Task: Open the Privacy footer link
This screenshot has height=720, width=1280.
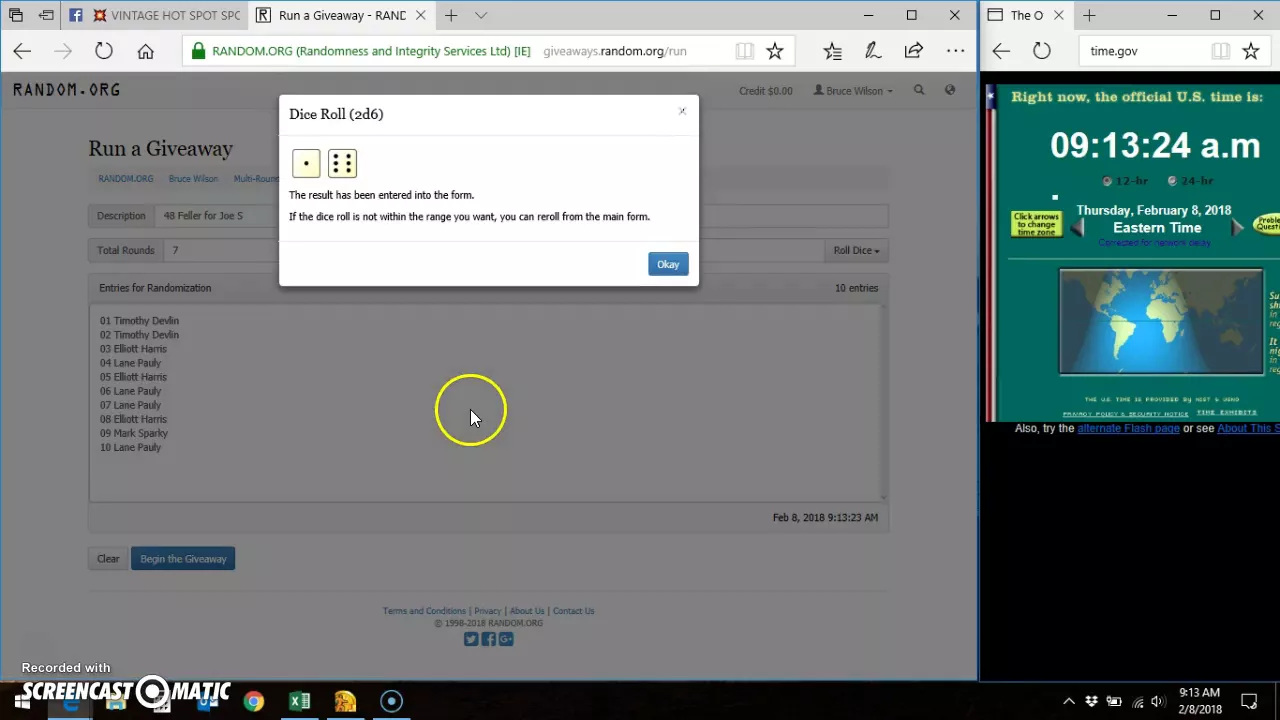Action: pyautogui.click(x=488, y=611)
